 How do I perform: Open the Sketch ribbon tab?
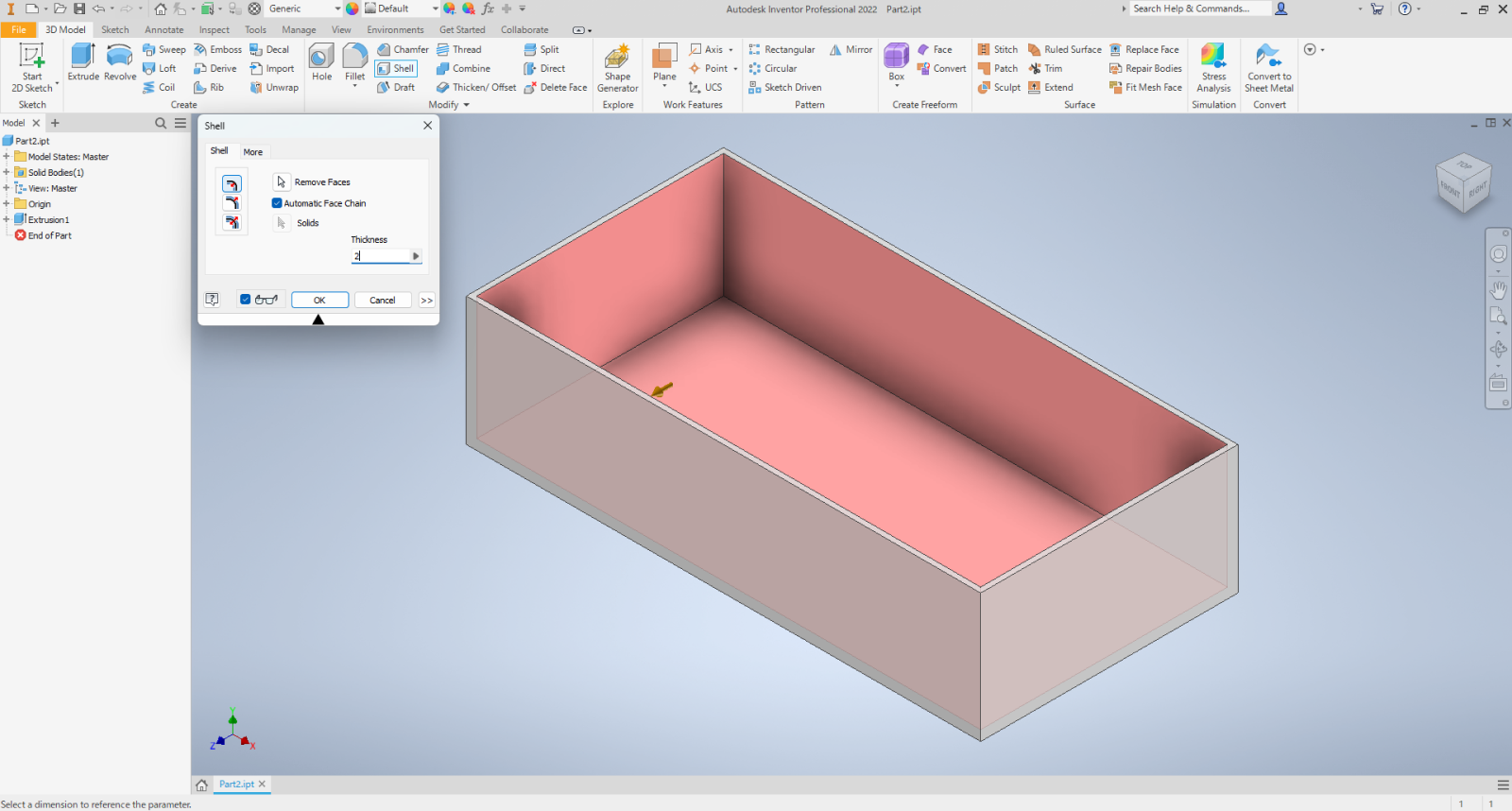click(115, 29)
